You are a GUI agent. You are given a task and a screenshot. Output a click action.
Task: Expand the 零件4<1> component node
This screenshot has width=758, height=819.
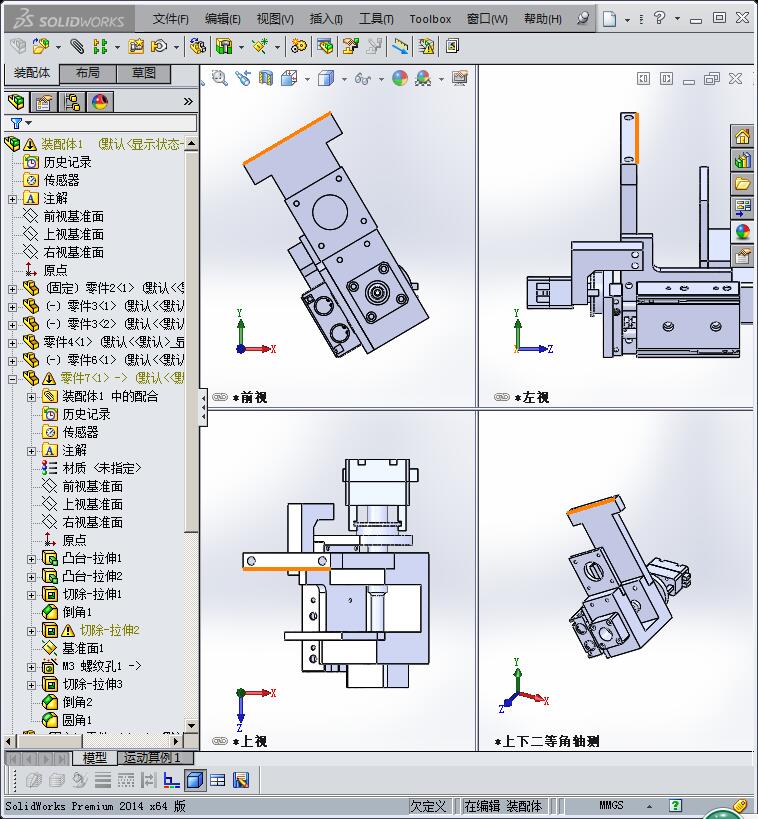click(x=13, y=343)
